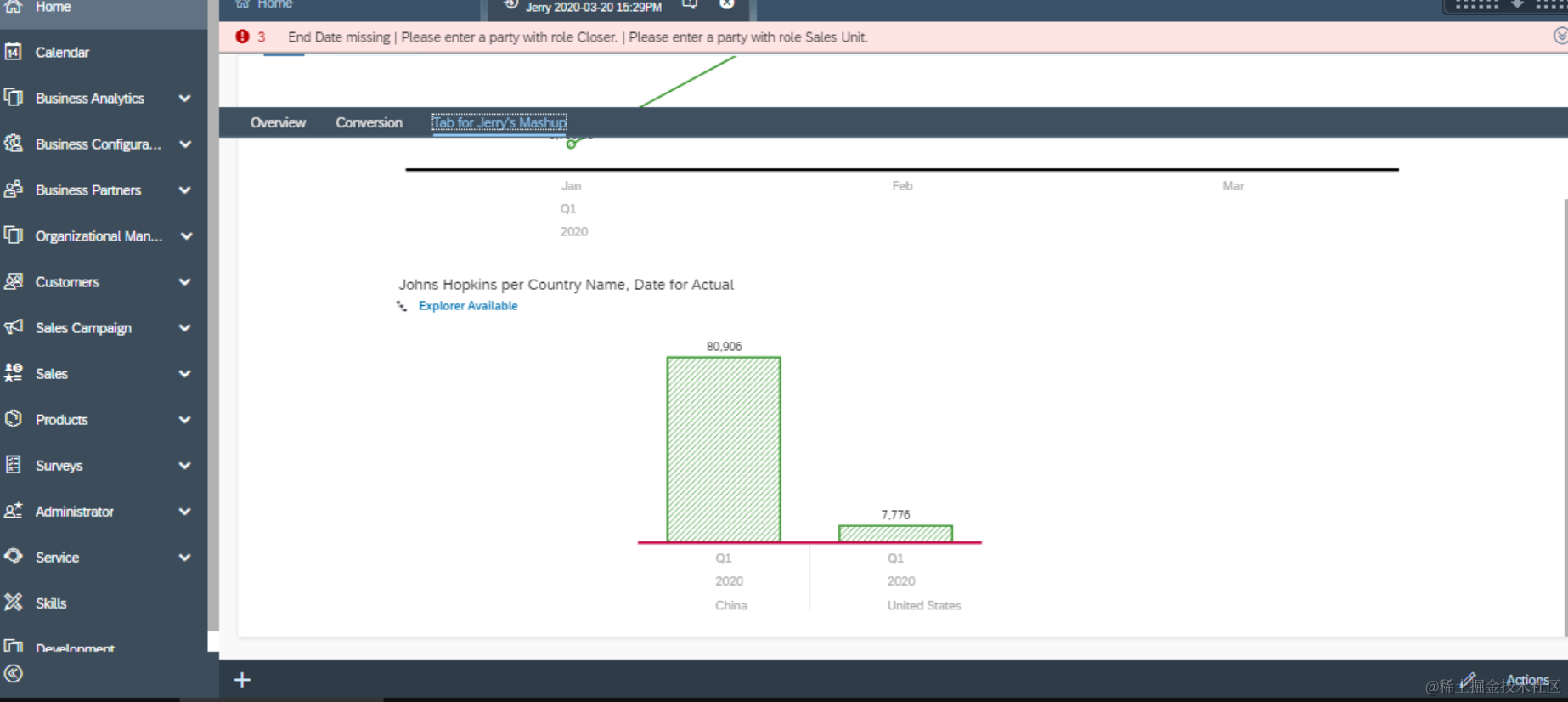
Task: Open the Calendar icon in sidebar
Action: coord(13,52)
